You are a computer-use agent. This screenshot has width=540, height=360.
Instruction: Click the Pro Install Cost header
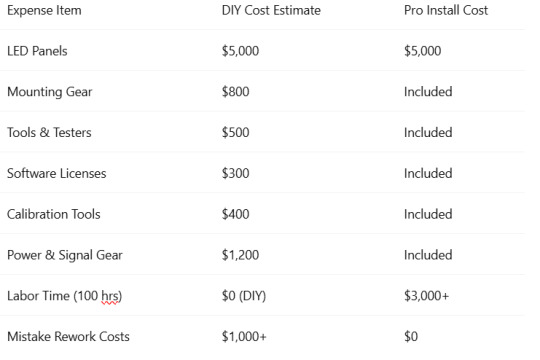(446, 10)
